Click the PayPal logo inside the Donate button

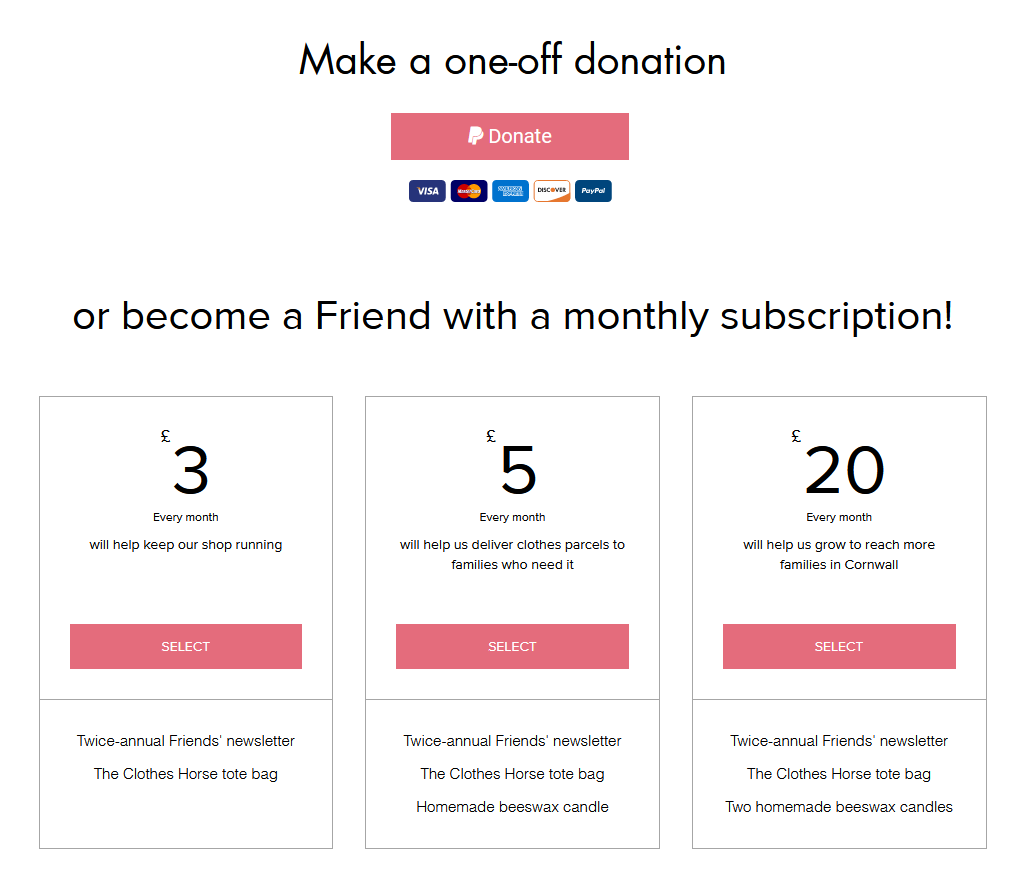[x=476, y=136]
